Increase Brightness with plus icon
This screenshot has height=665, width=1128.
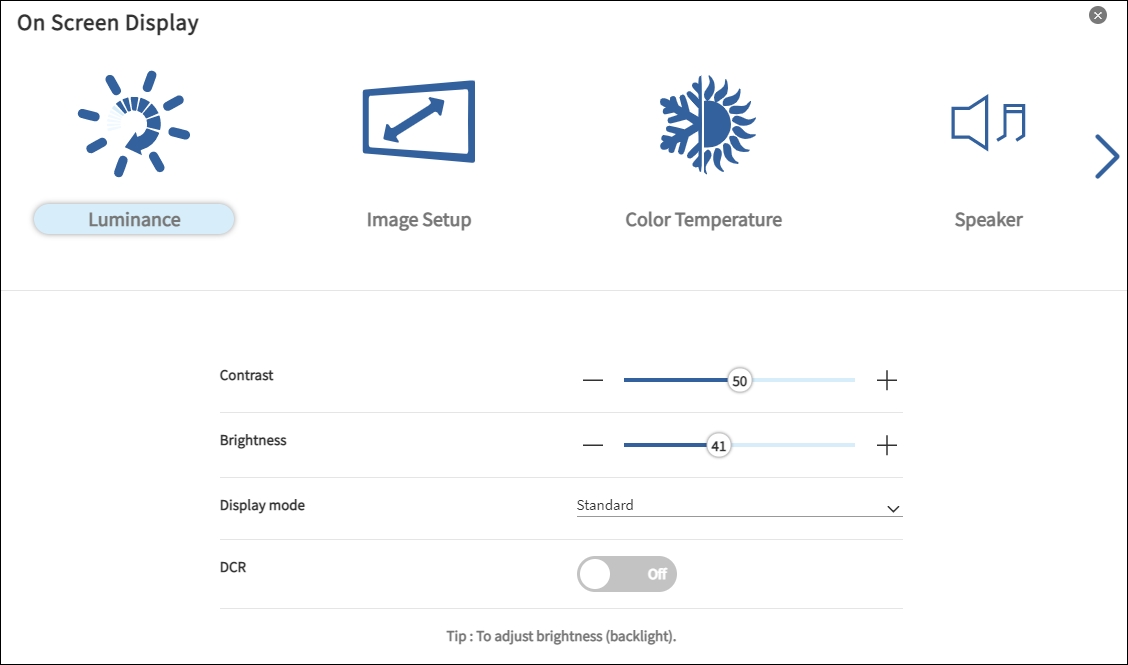tap(887, 445)
